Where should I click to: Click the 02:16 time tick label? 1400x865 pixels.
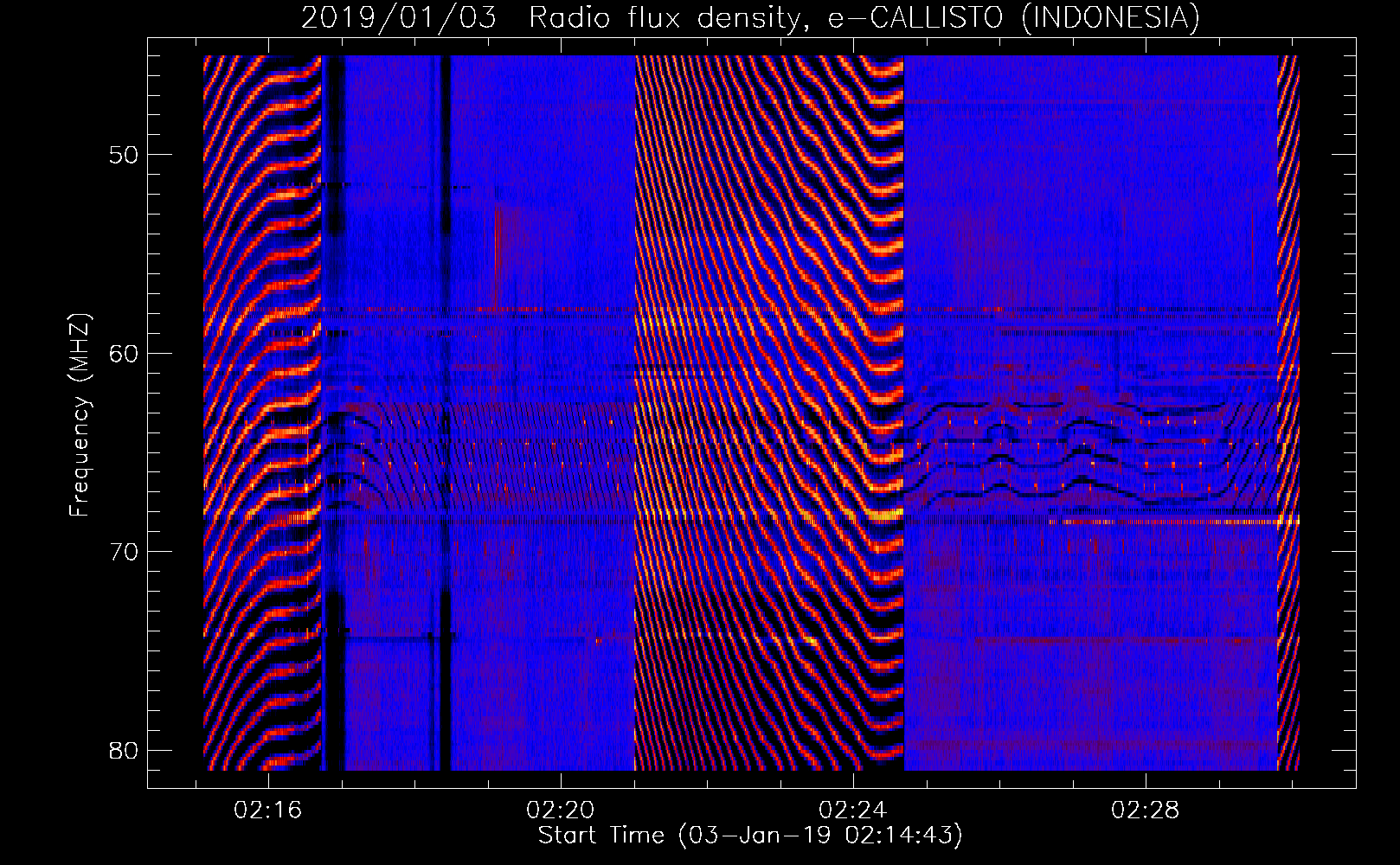tap(268, 811)
